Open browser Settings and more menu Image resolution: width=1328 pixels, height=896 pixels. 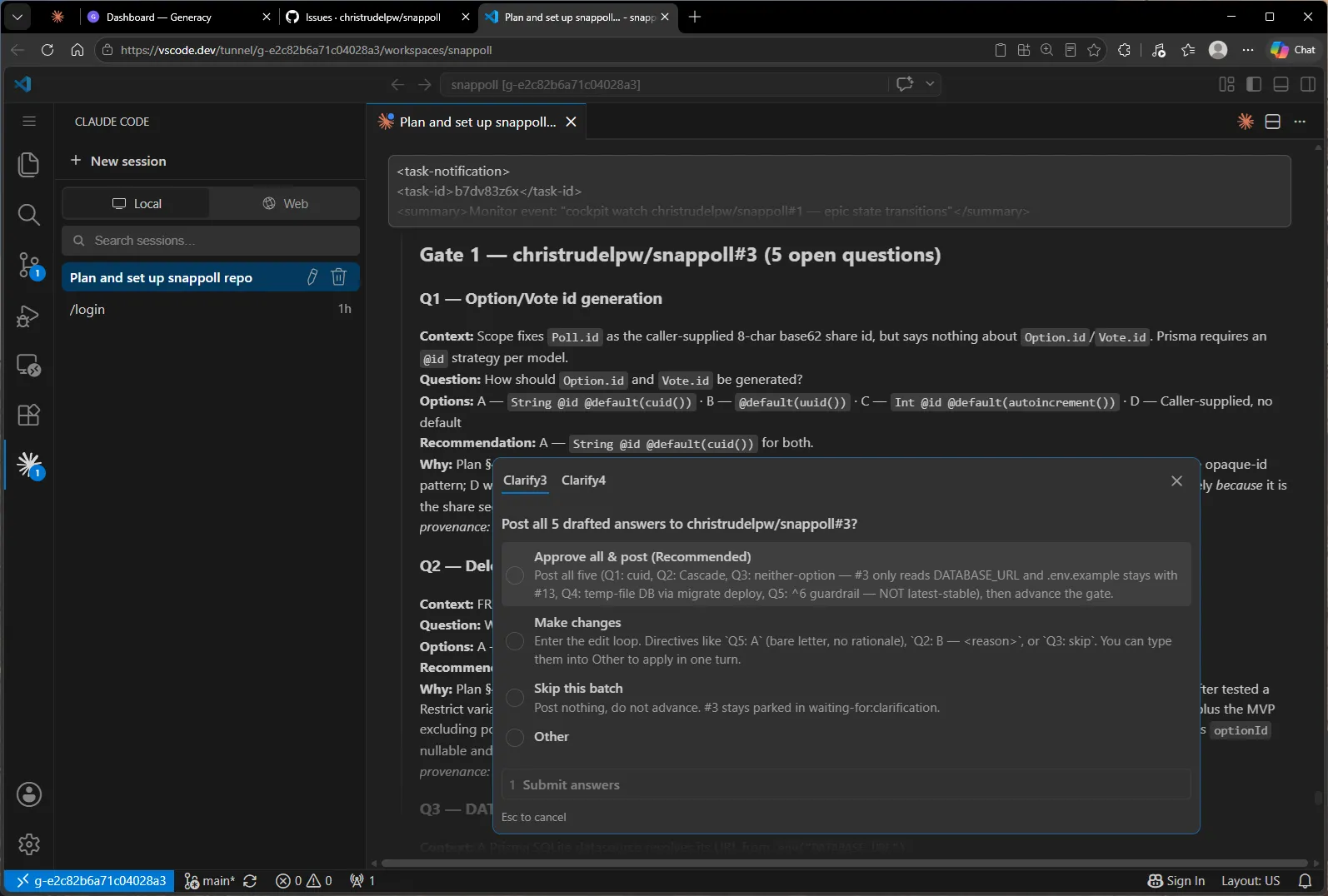1247,50
